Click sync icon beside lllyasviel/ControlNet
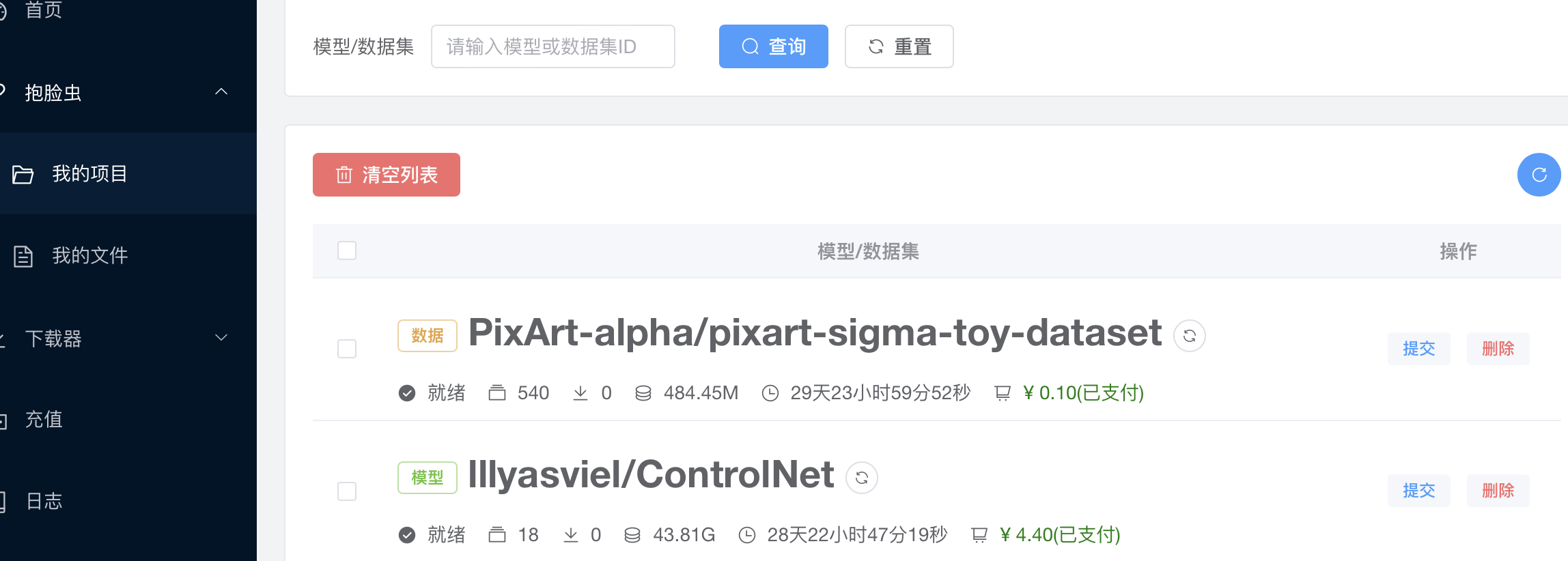The width and height of the screenshot is (1568, 561). point(861,478)
